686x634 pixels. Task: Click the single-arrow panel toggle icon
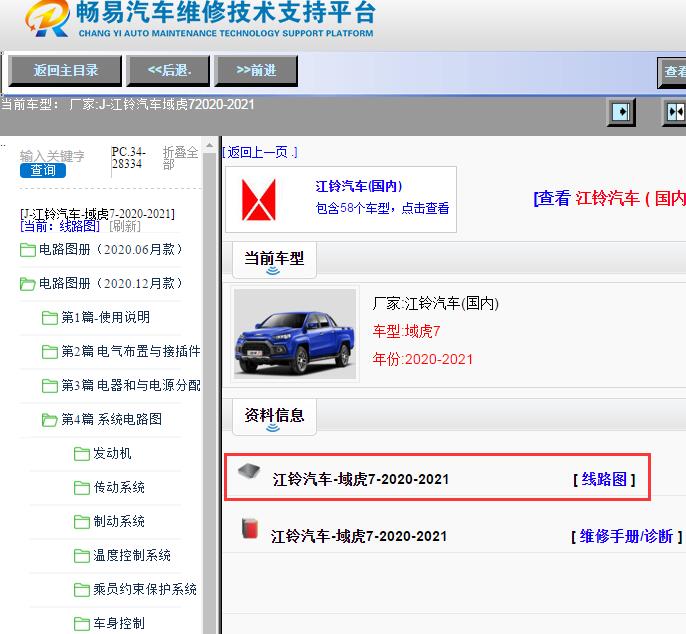coord(621,112)
